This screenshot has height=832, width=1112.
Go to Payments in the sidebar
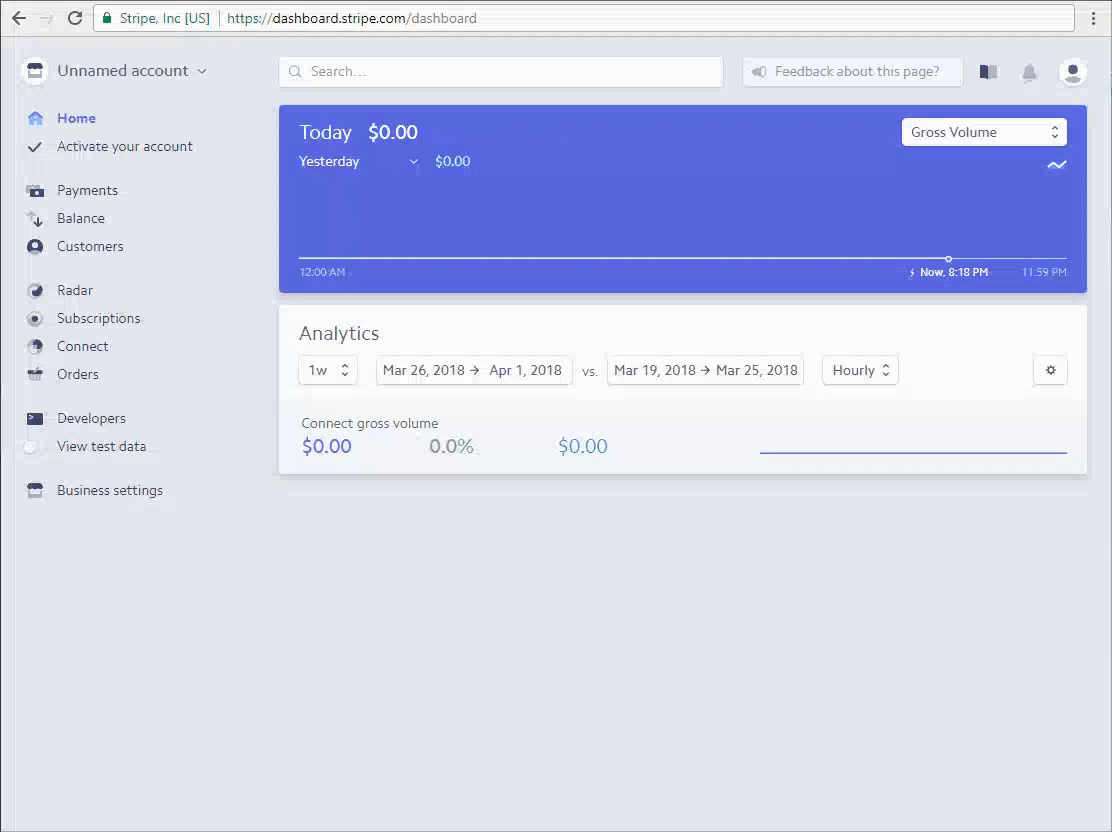click(87, 191)
